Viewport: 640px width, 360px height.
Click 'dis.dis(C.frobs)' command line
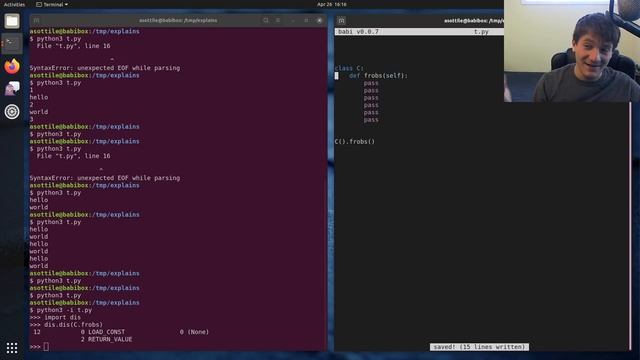66,324
